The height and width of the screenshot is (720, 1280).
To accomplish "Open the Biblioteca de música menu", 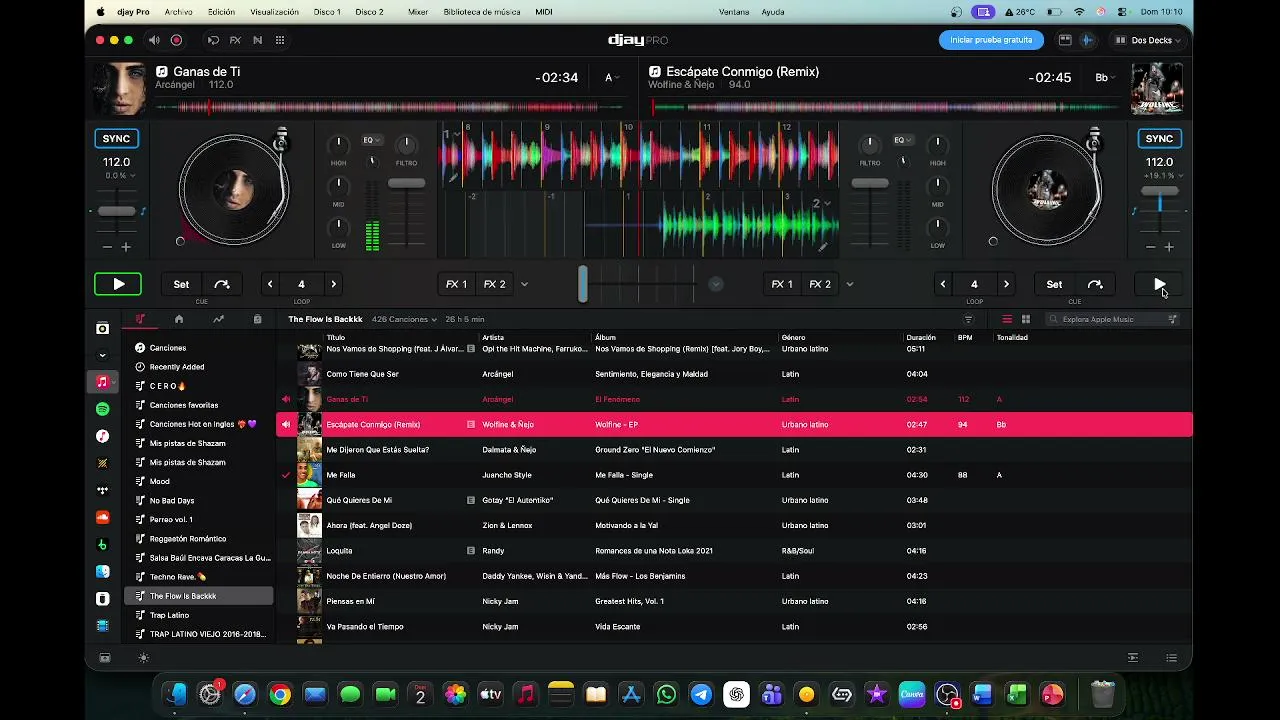I will click(483, 12).
